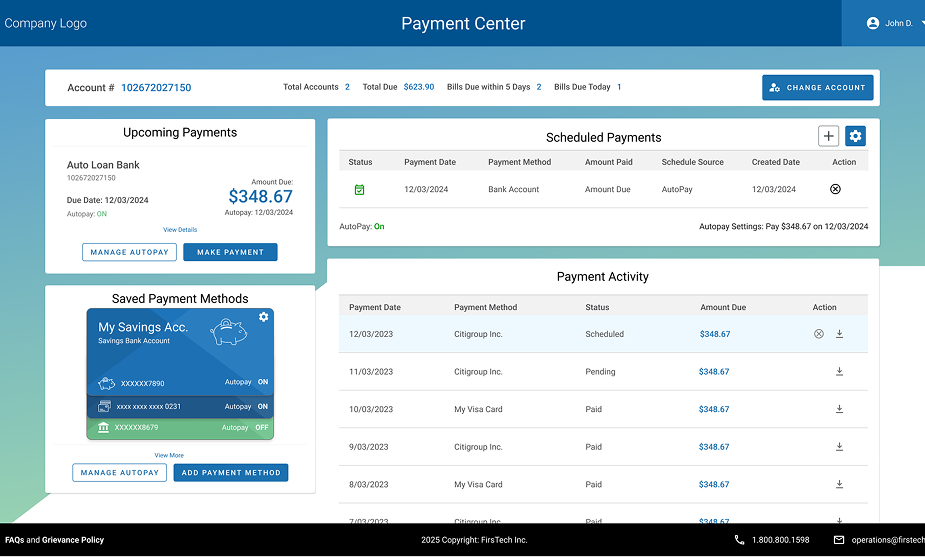Cancel the 12/03/2023 Citigroup scheduled activity
925x557 pixels.
coord(819,334)
